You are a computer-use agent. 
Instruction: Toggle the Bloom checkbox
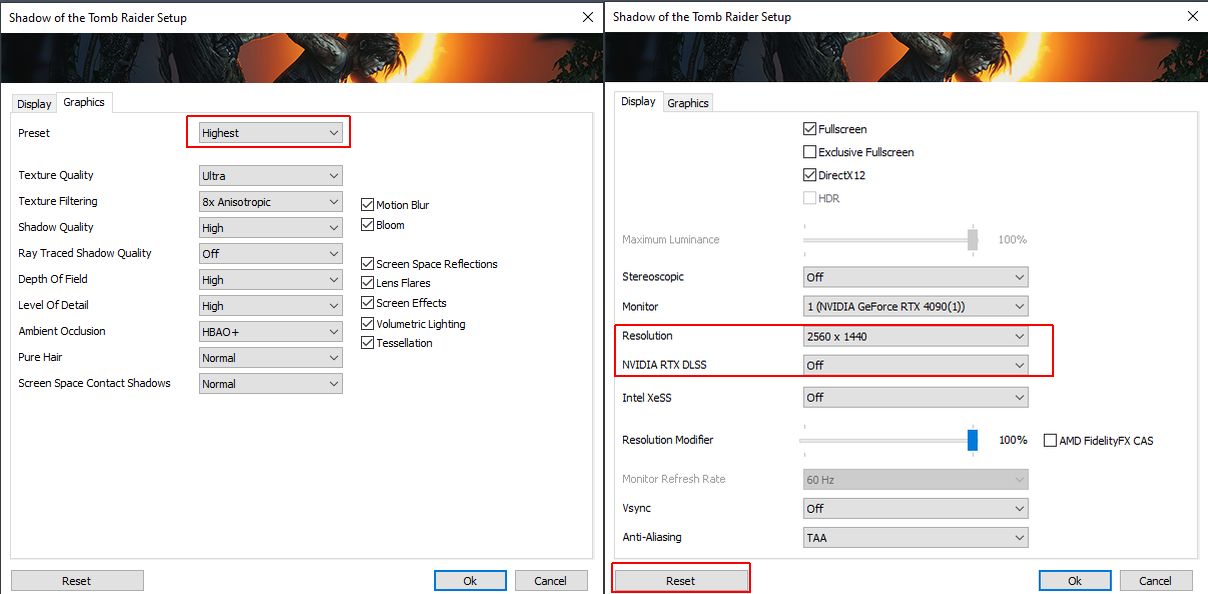(367, 225)
